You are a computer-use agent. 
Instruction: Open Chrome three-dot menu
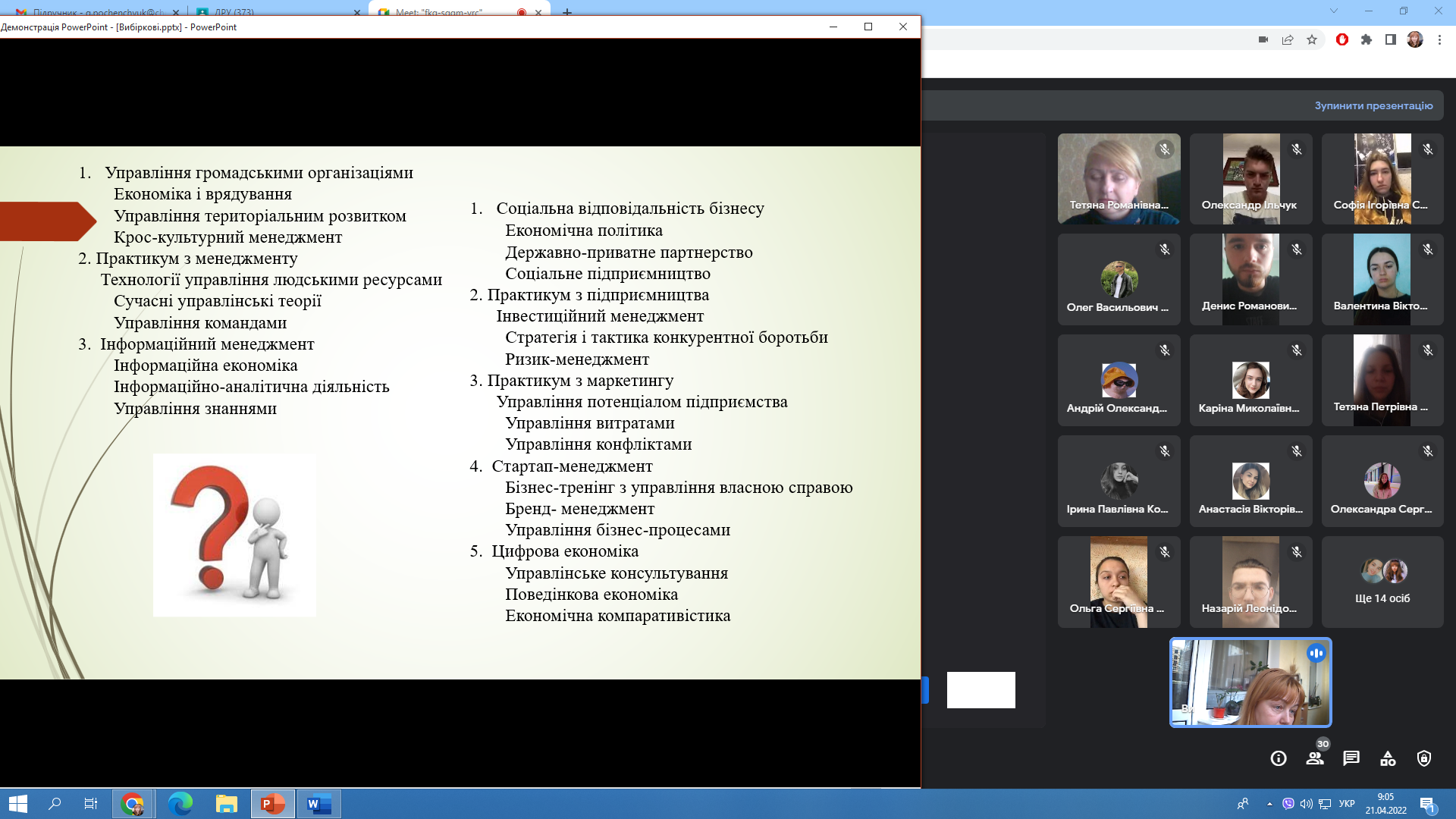pyautogui.click(x=1439, y=39)
